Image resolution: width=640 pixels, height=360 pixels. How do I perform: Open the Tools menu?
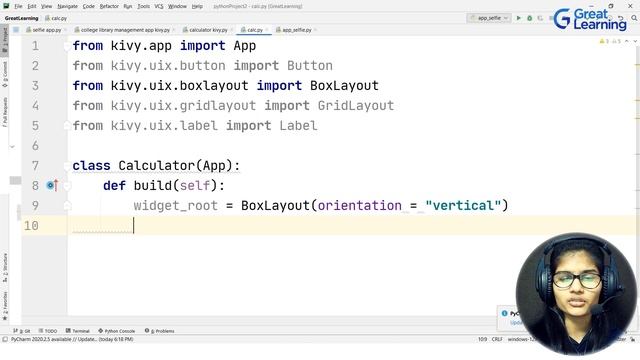click(143, 6)
